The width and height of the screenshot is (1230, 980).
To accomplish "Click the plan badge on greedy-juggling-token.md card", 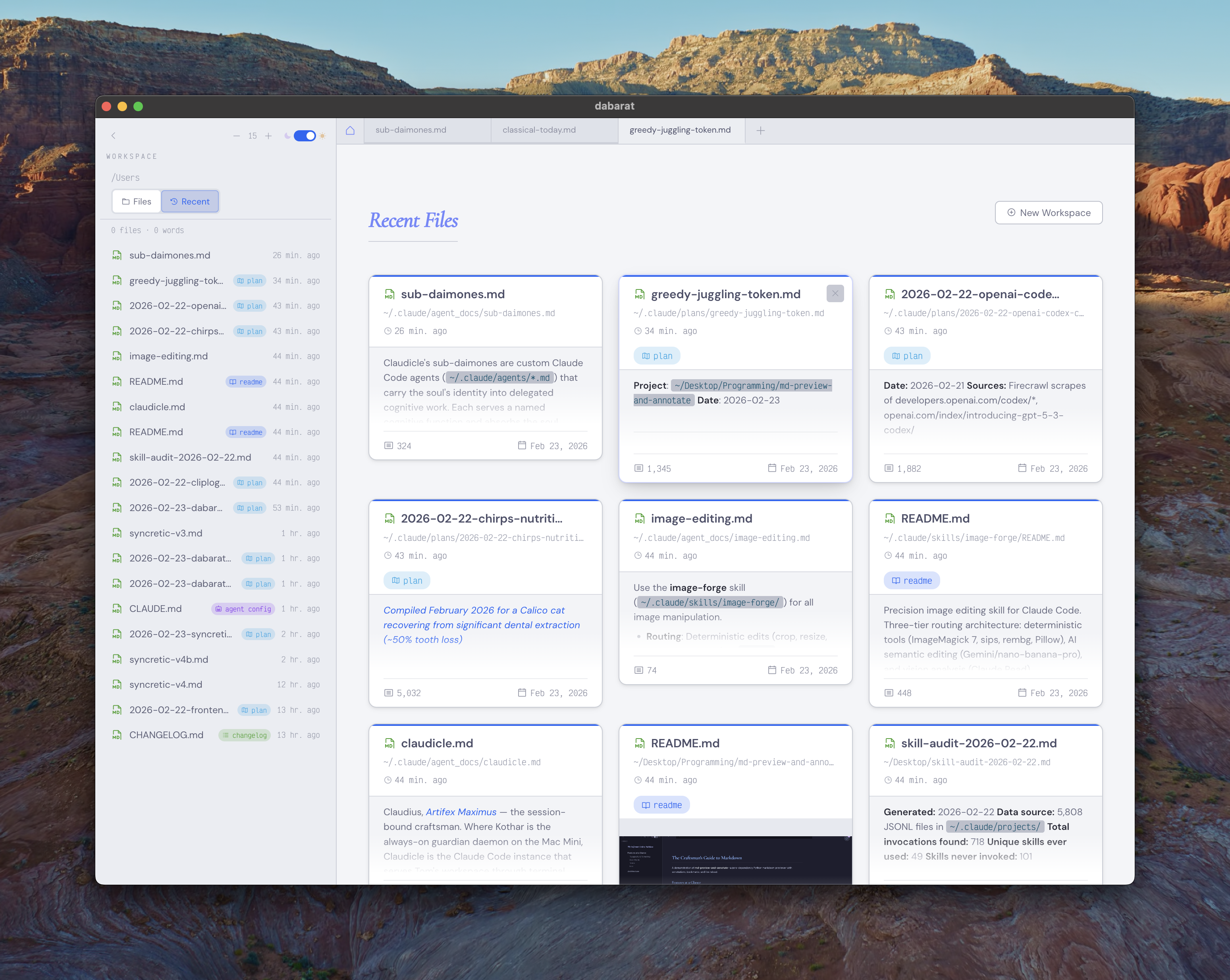I will [657, 355].
